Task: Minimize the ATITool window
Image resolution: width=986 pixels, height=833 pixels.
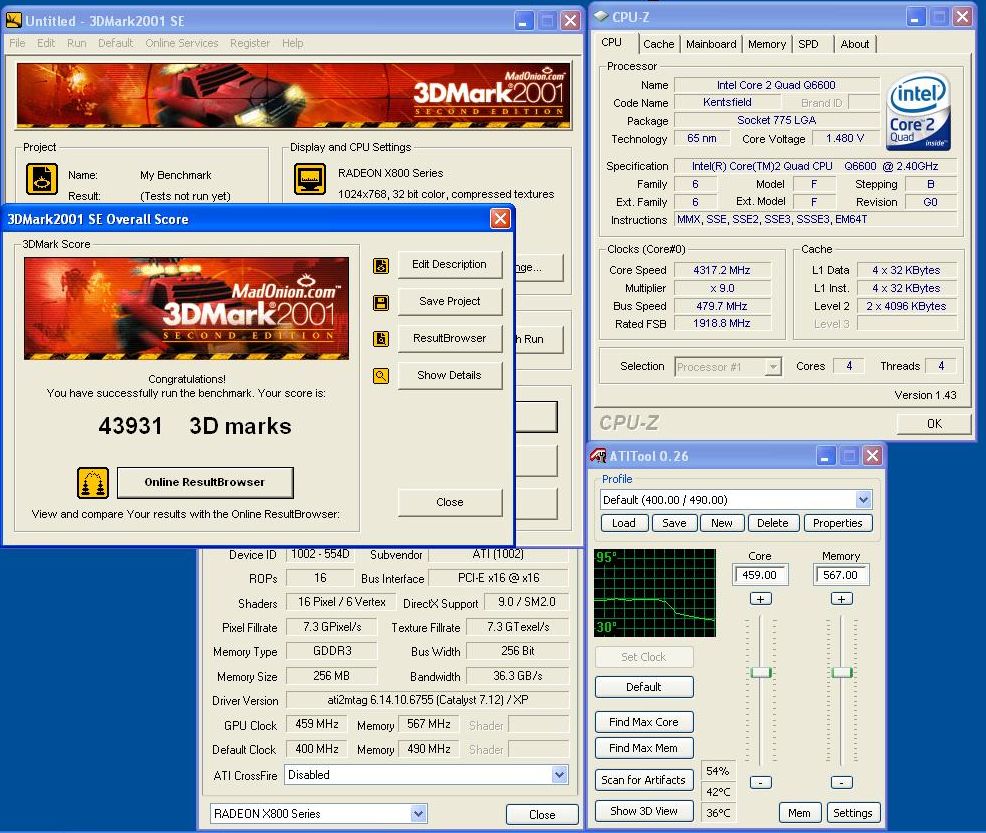Action: [826, 456]
